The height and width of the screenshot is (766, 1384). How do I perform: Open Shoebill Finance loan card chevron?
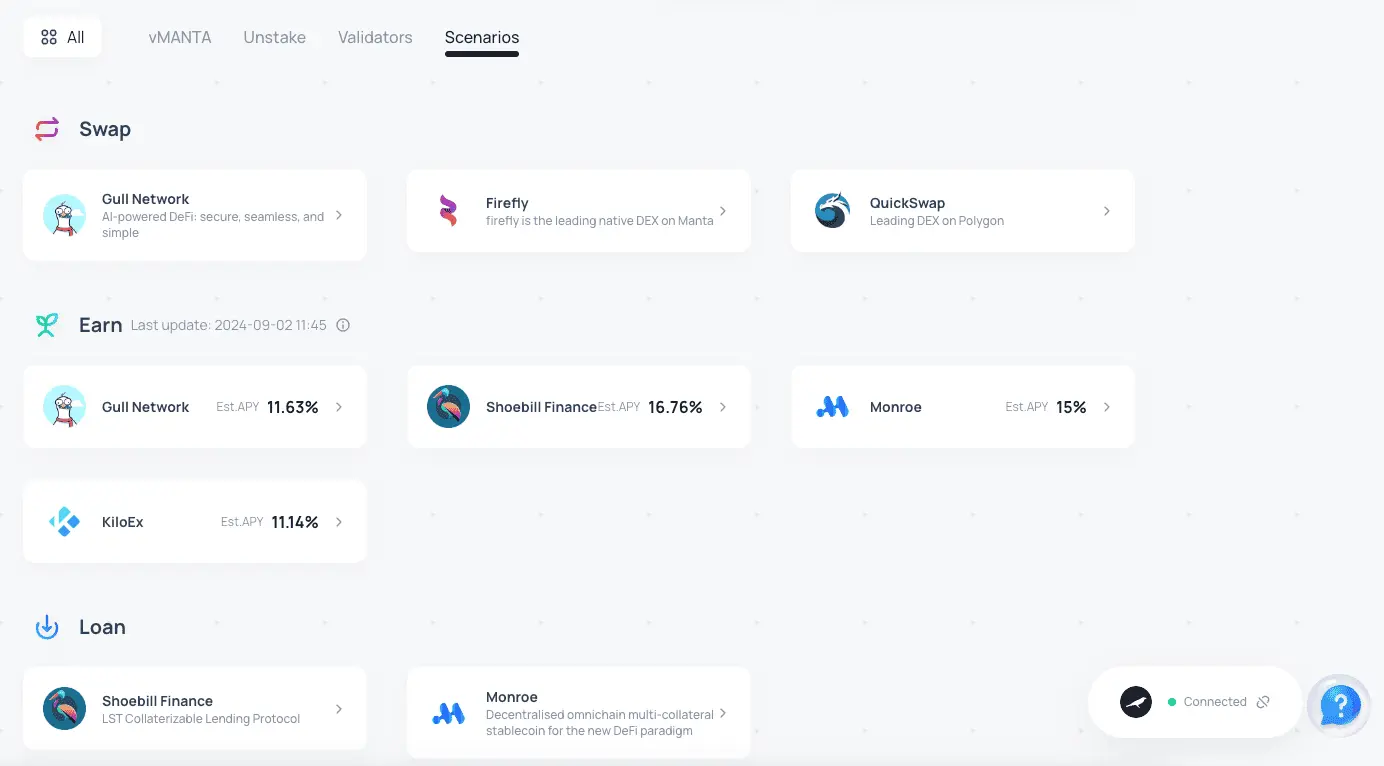pos(339,709)
